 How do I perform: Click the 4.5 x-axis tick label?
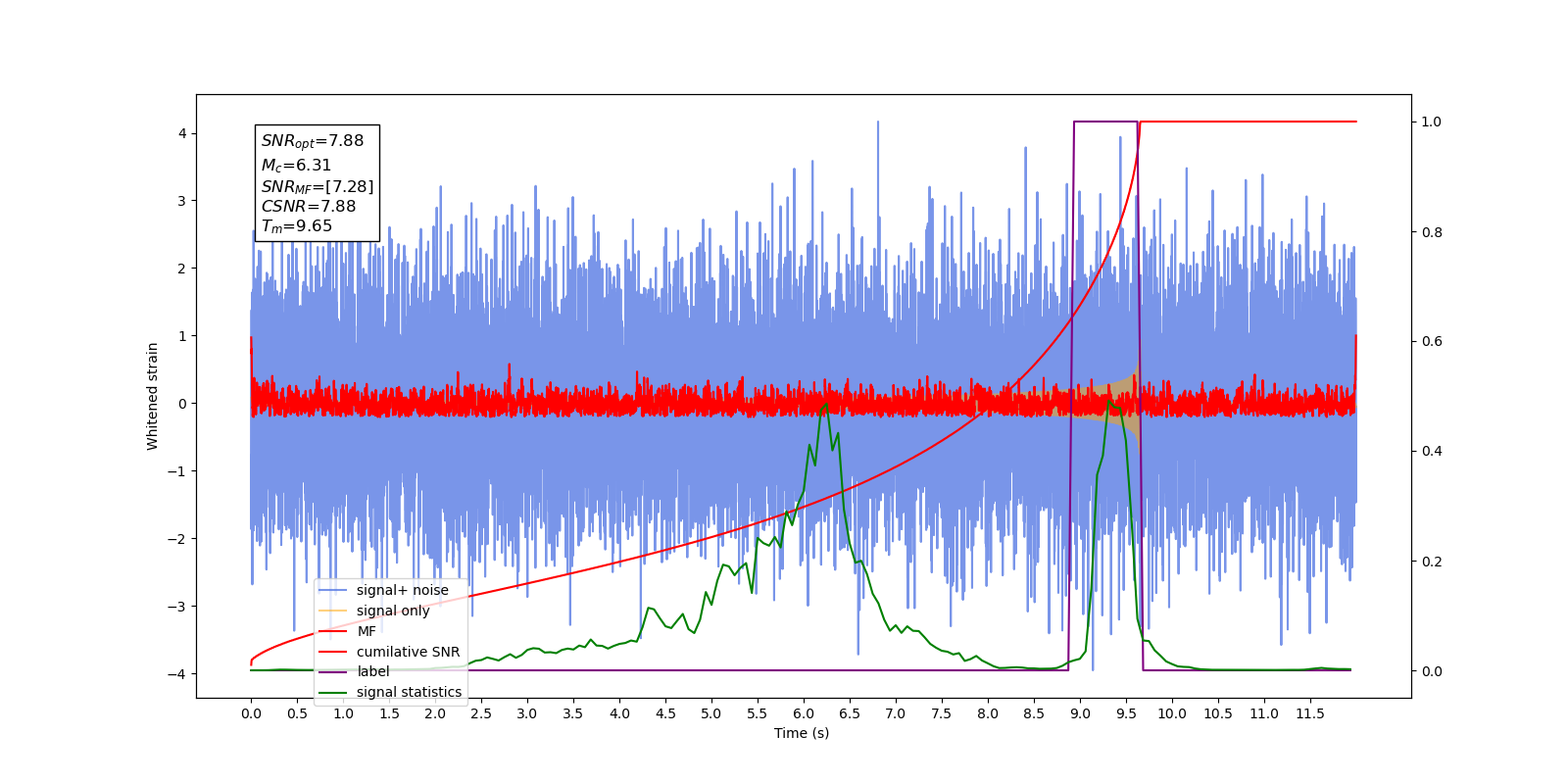point(665,713)
